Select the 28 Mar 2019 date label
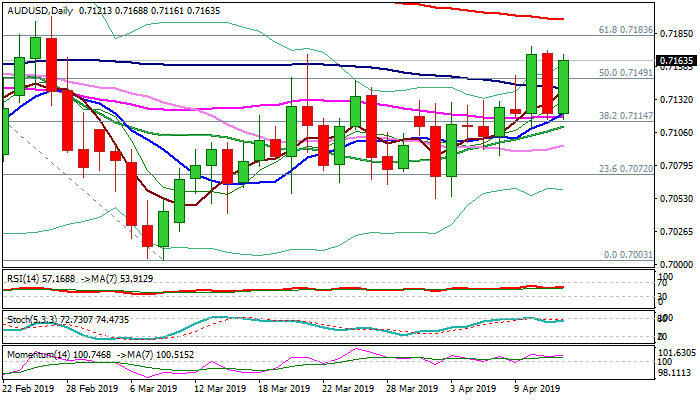The width and height of the screenshot is (700, 400). [x=411, y=388]
